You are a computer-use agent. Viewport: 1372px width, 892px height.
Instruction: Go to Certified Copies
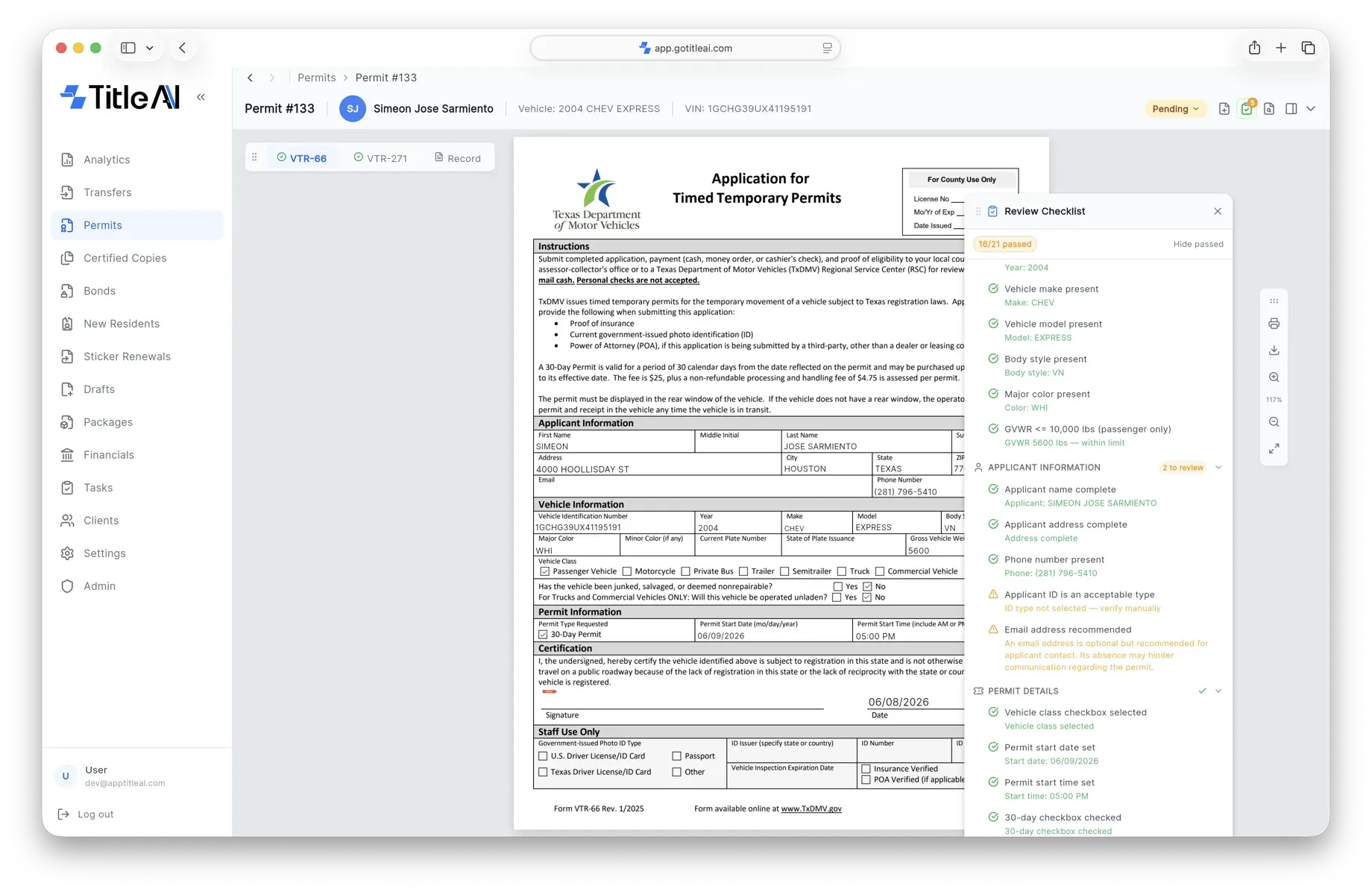pos(137,258)
